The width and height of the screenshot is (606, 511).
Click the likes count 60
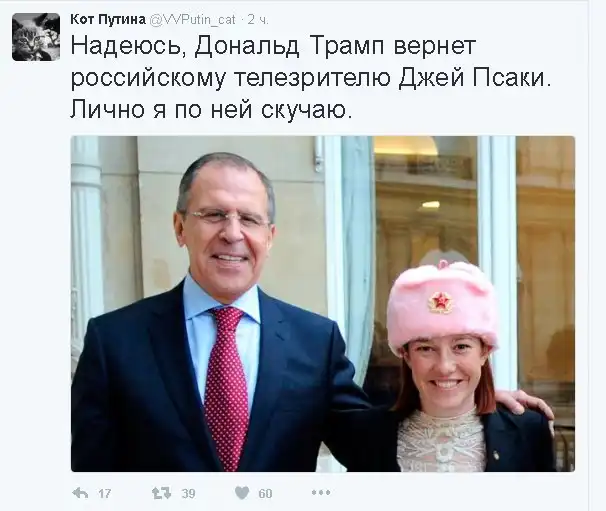click(x=265, y=494)
